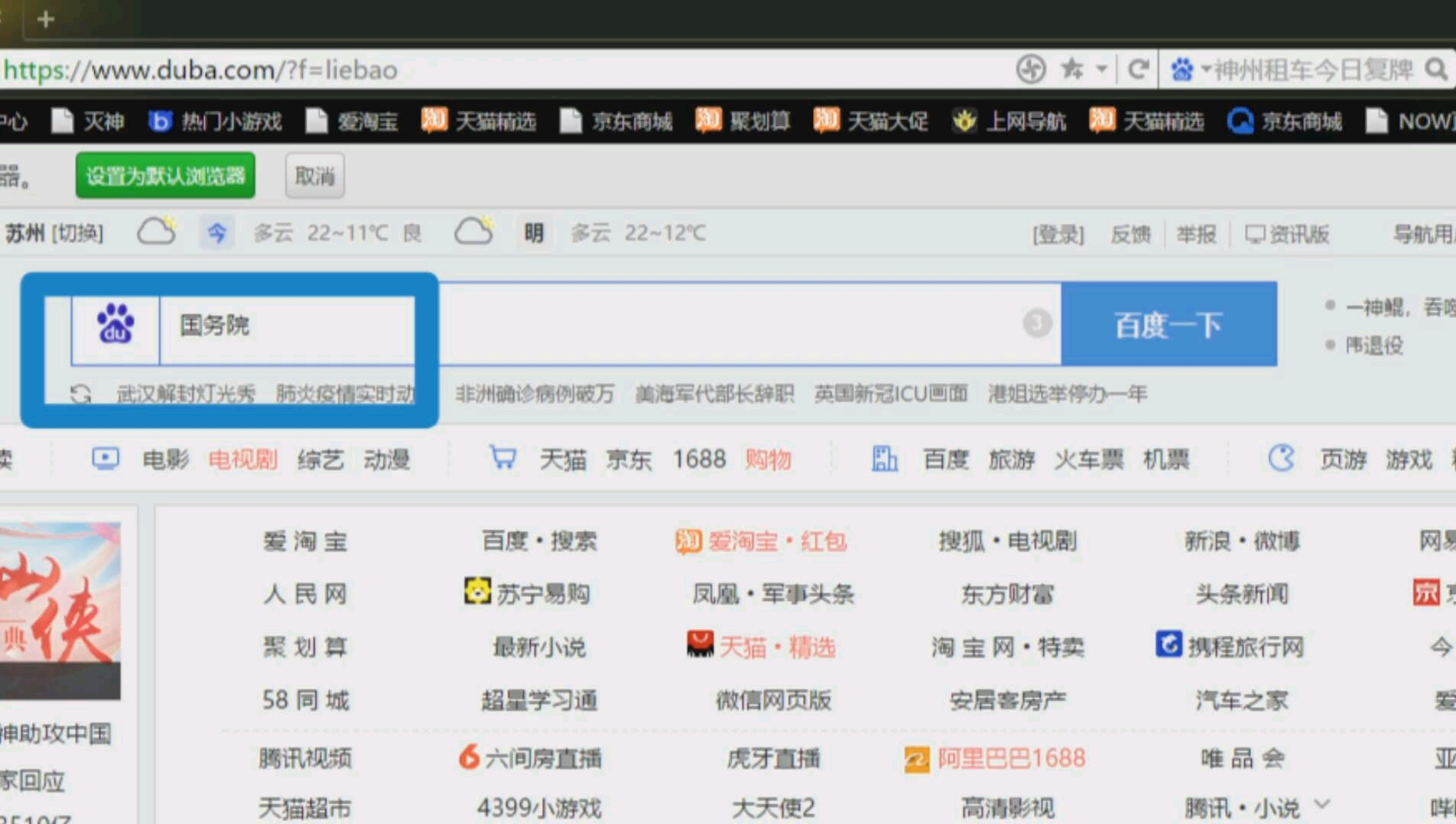Bookmark this page with the star icon

[x=1072, y=70]
